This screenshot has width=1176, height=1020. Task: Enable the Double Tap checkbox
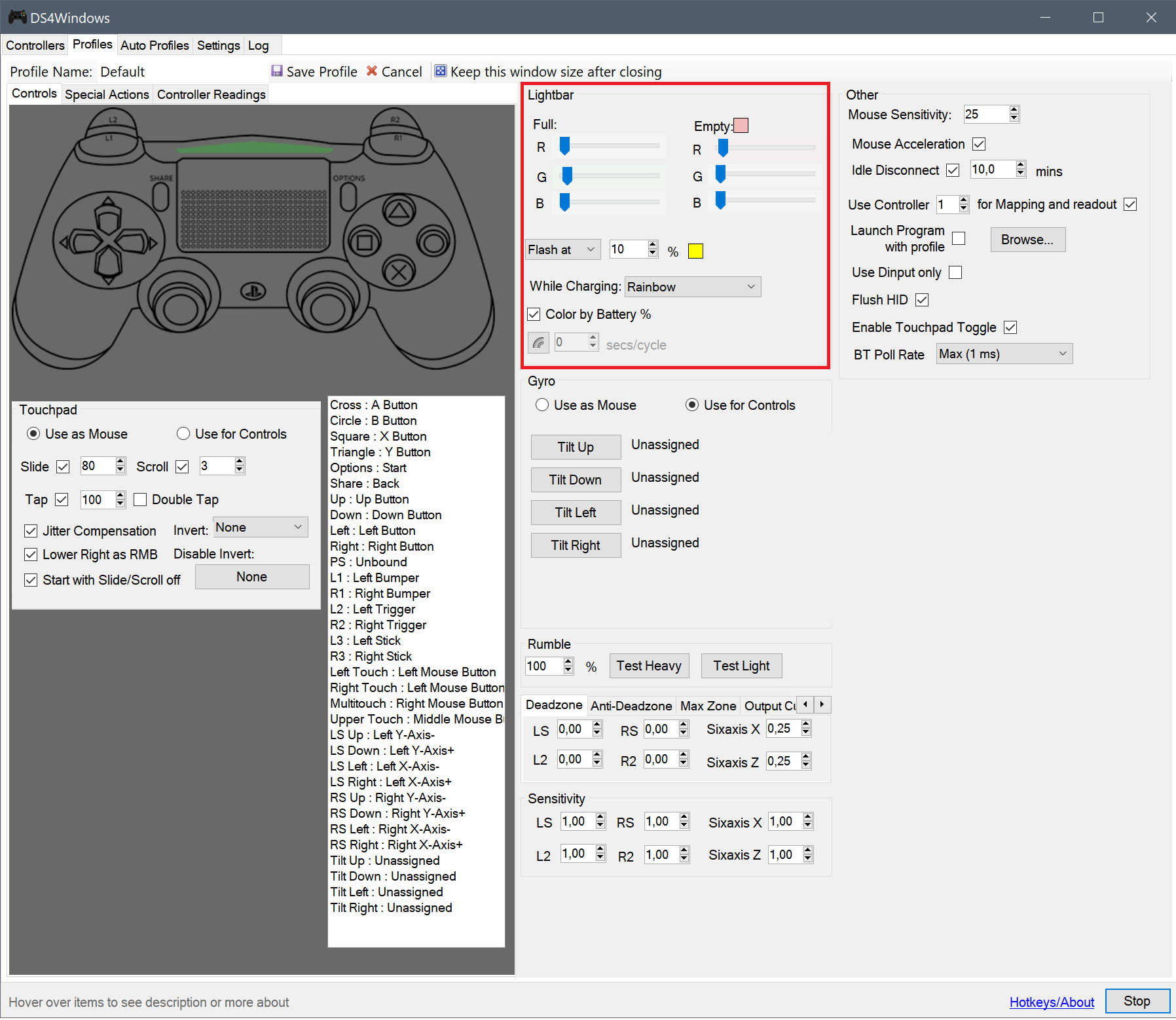coord(139,500)
